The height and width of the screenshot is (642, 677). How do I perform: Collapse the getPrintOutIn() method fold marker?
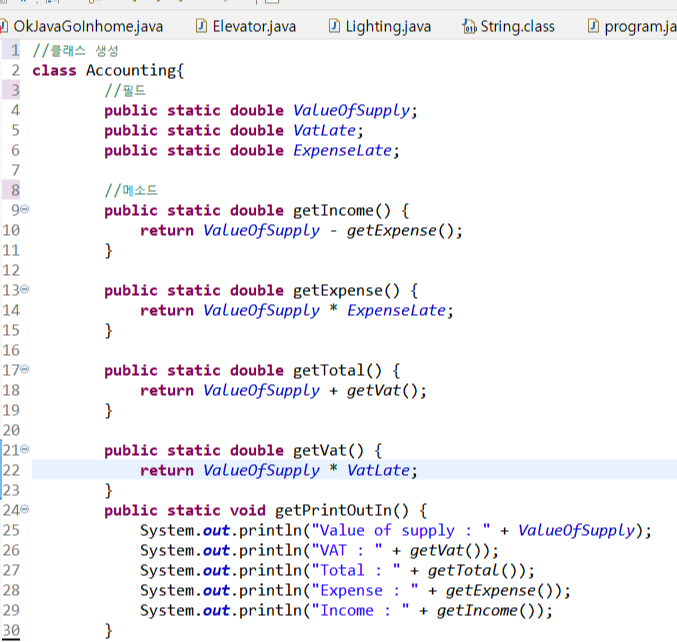[x=25, y=509]
